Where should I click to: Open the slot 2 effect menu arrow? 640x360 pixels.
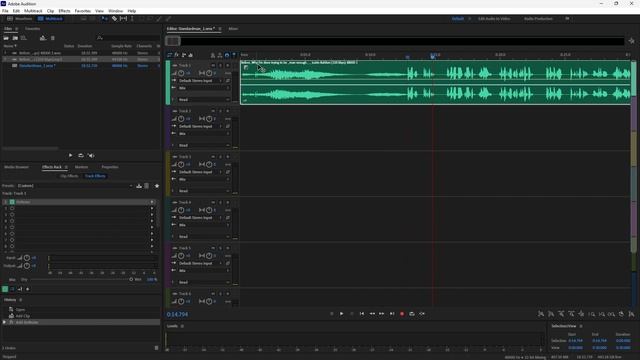(x=152, y=208)
